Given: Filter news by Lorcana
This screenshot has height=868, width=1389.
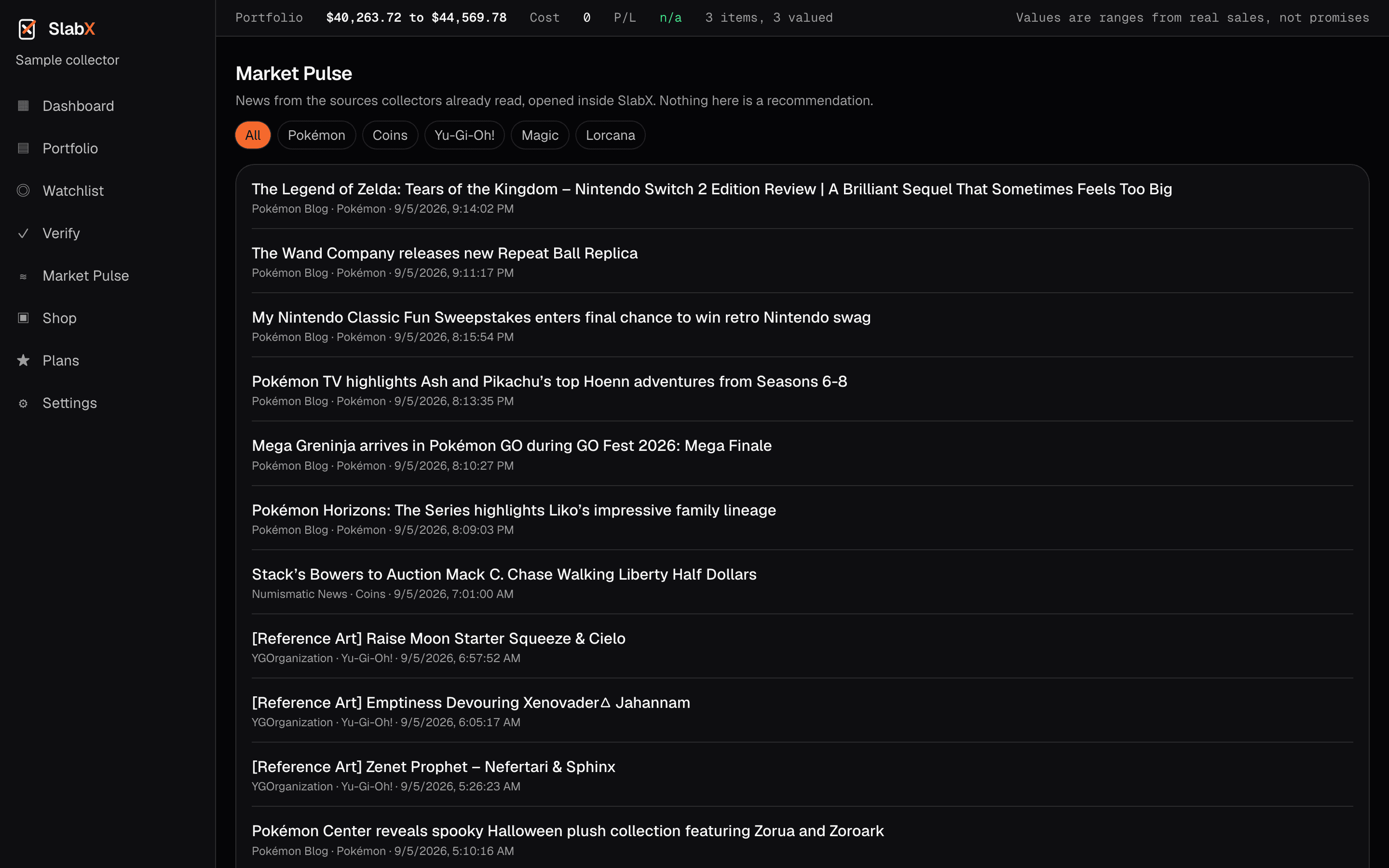Looking at the screenshot, I should (x=610, y=135).
